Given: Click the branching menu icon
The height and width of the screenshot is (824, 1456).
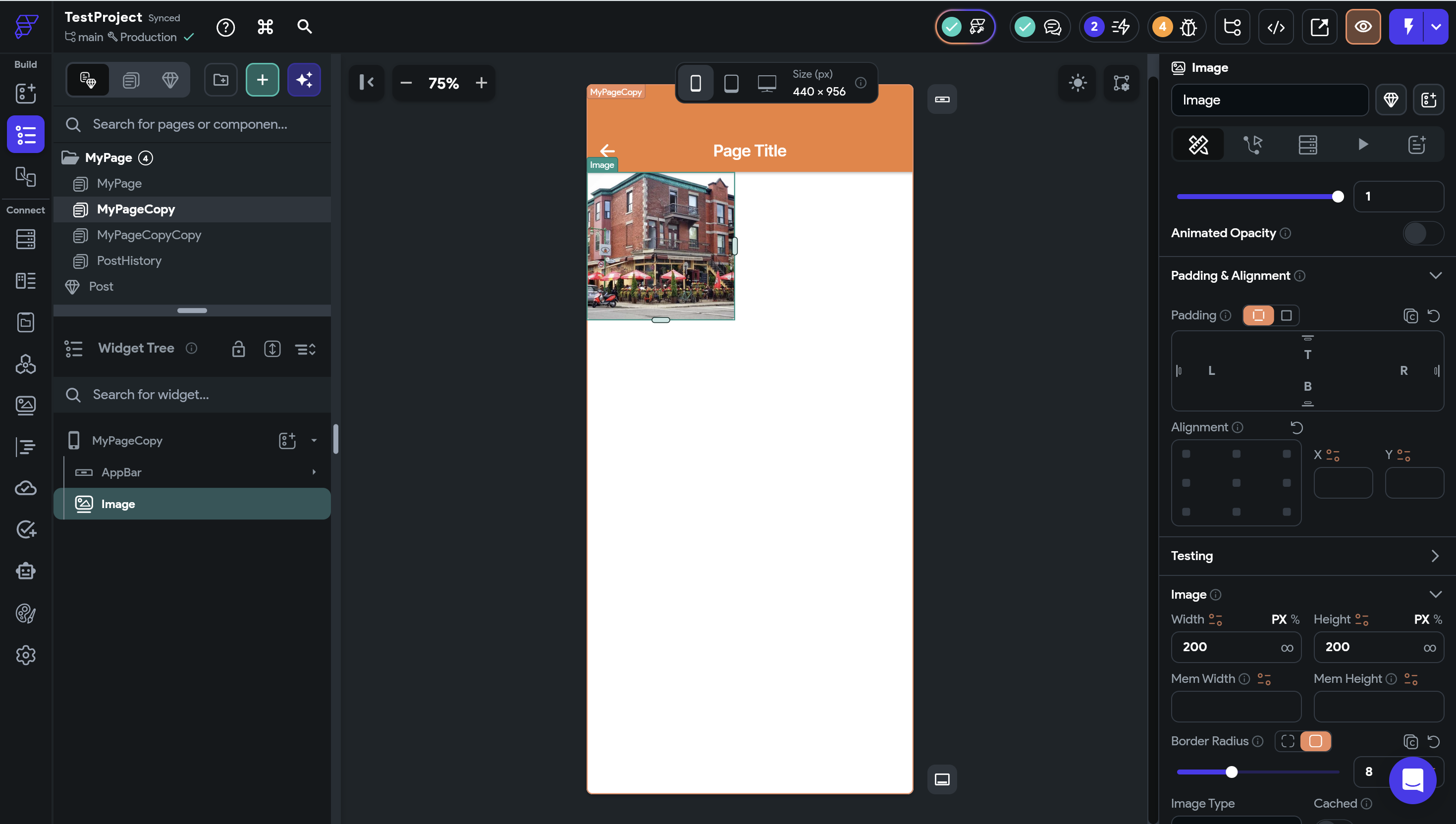Looking at the screenshot, I should (x=1232, y=27).
